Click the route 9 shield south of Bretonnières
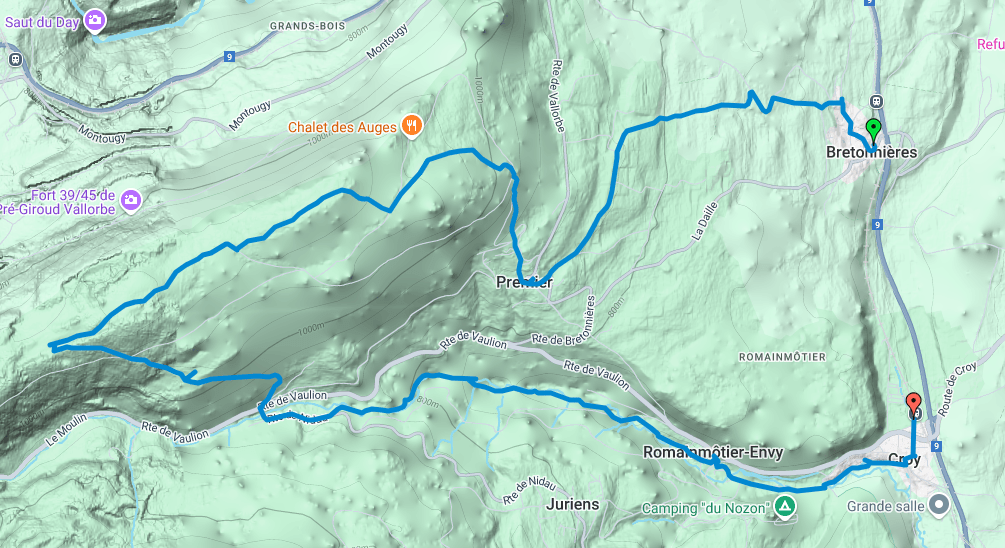The image size is (1005, 548). point(877,224)
